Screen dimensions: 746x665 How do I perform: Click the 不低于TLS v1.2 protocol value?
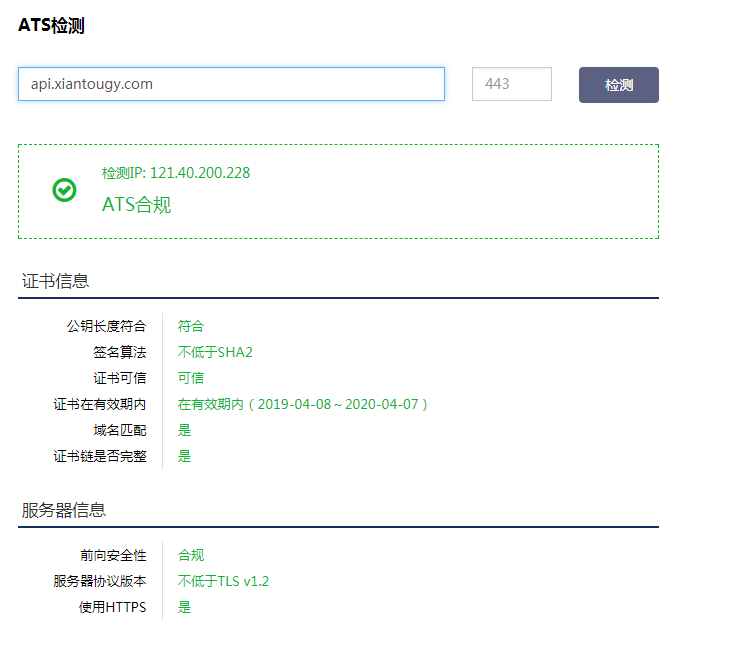(x=223, y=581)
